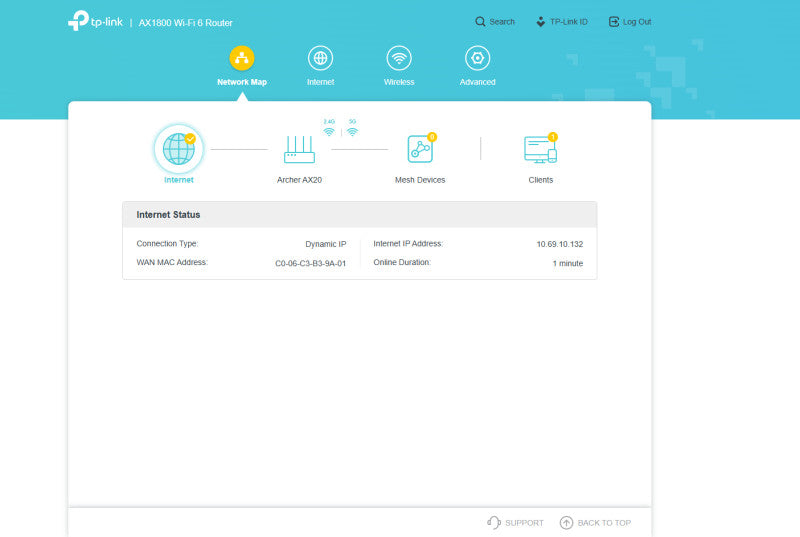Image resolution: width=800 pixels, height=537 pixels.
Task: Click the Log Out link text
Action: (x=637, y=22)
